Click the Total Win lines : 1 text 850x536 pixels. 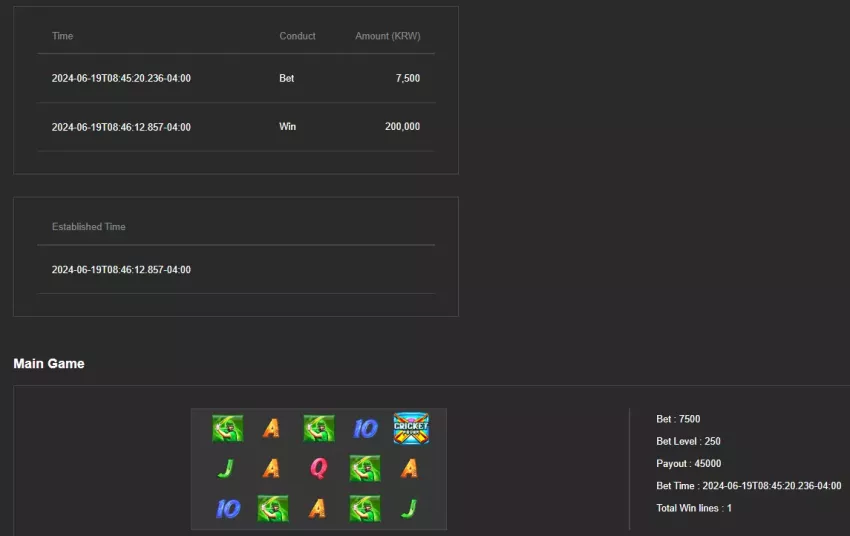(694, 508)
